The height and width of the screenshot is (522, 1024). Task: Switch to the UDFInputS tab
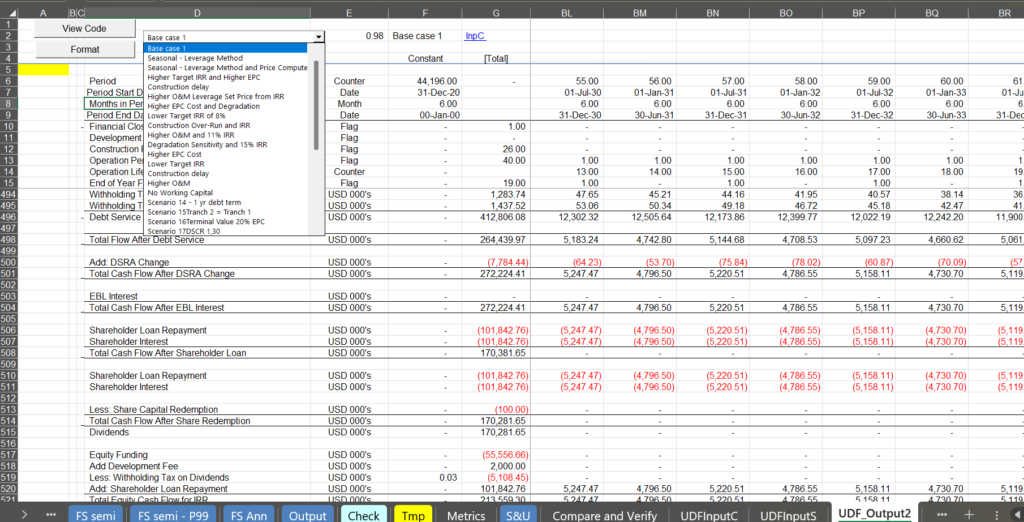788,515
